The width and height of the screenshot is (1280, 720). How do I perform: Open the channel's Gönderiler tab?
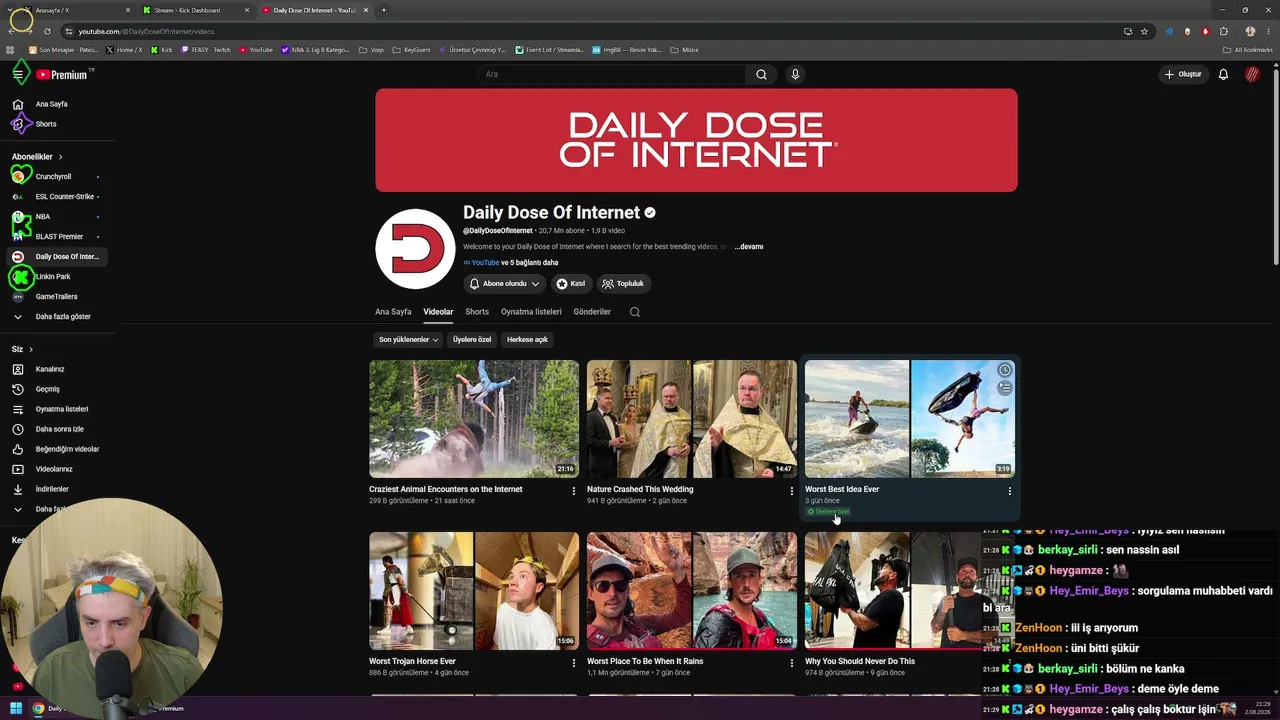(592, 312)
